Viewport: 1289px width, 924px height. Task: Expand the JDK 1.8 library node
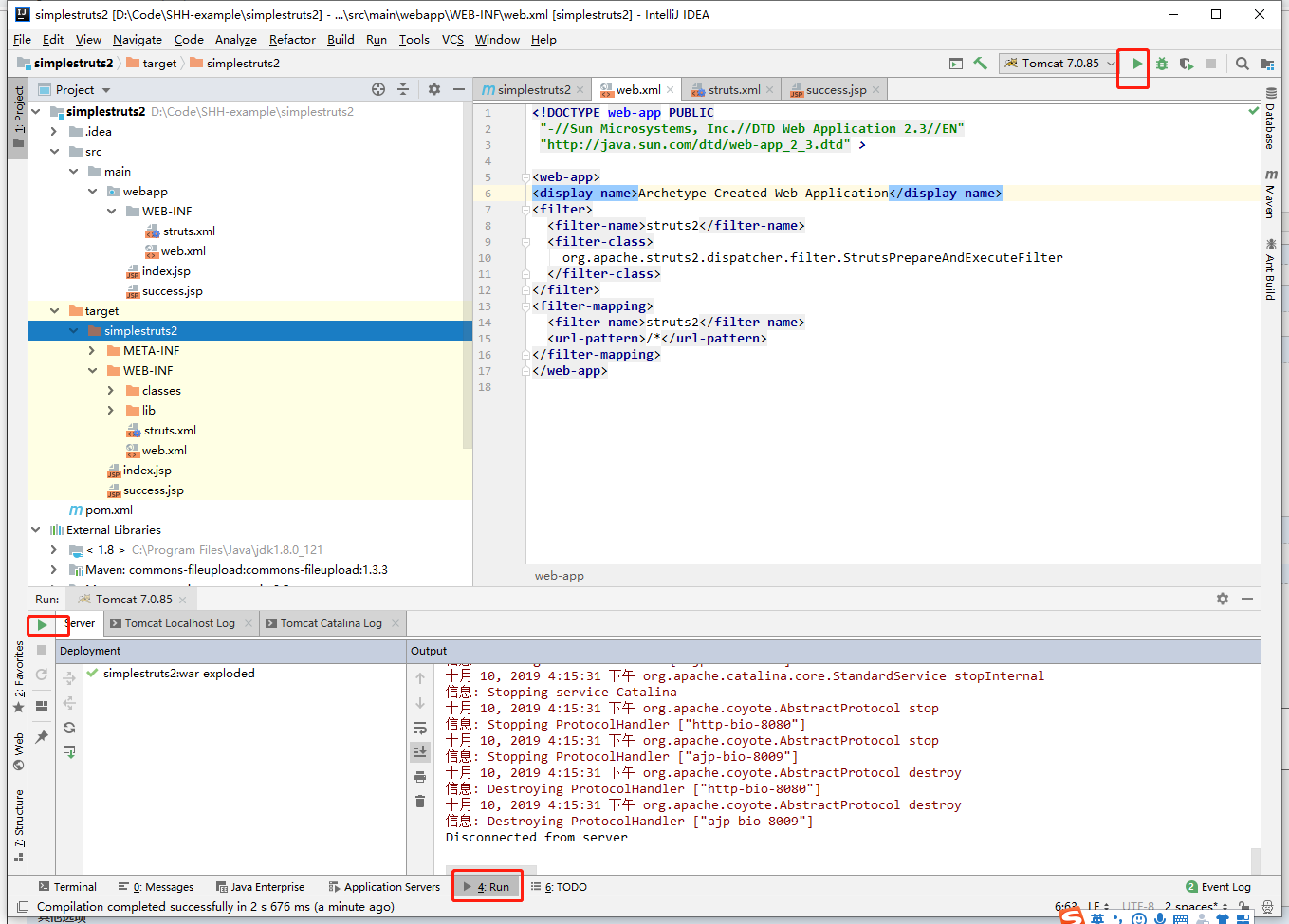pyautogui.click(x=54, y=550)
